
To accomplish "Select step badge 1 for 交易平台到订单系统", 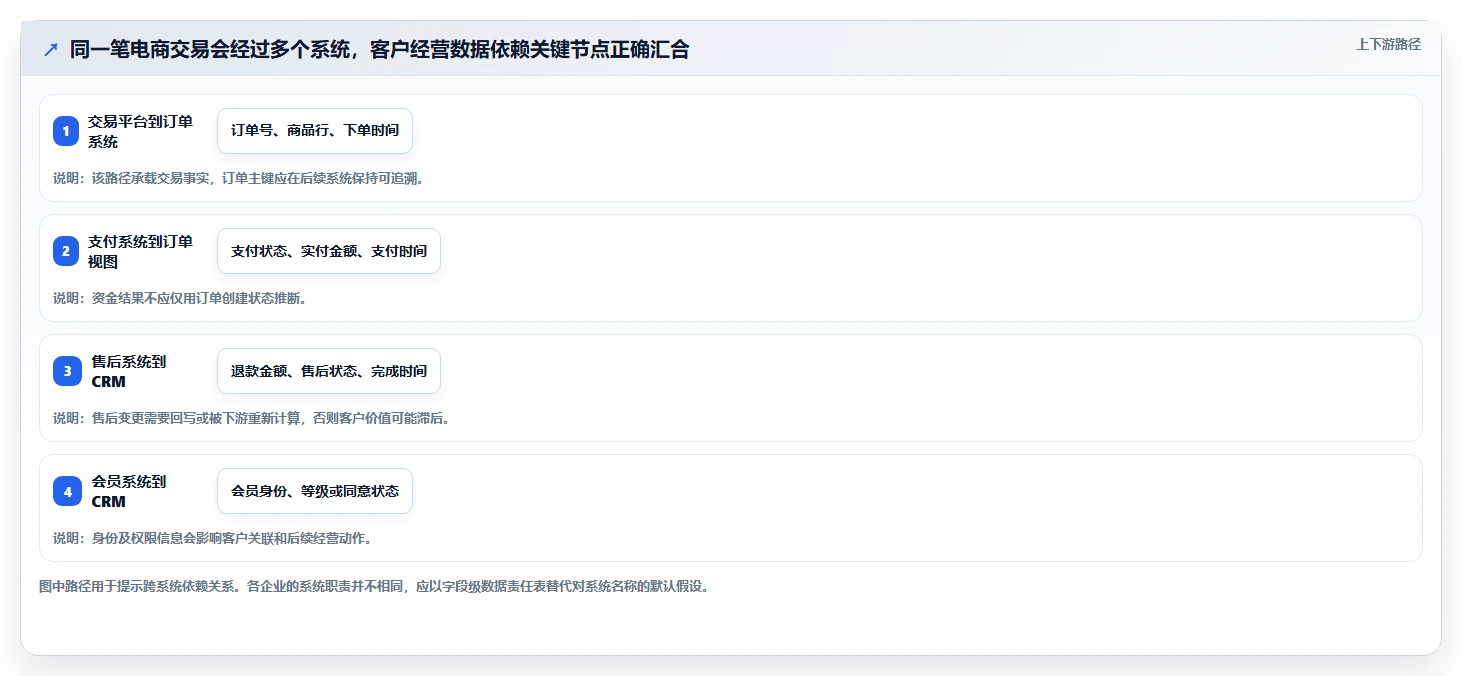I will coord(66,131).
